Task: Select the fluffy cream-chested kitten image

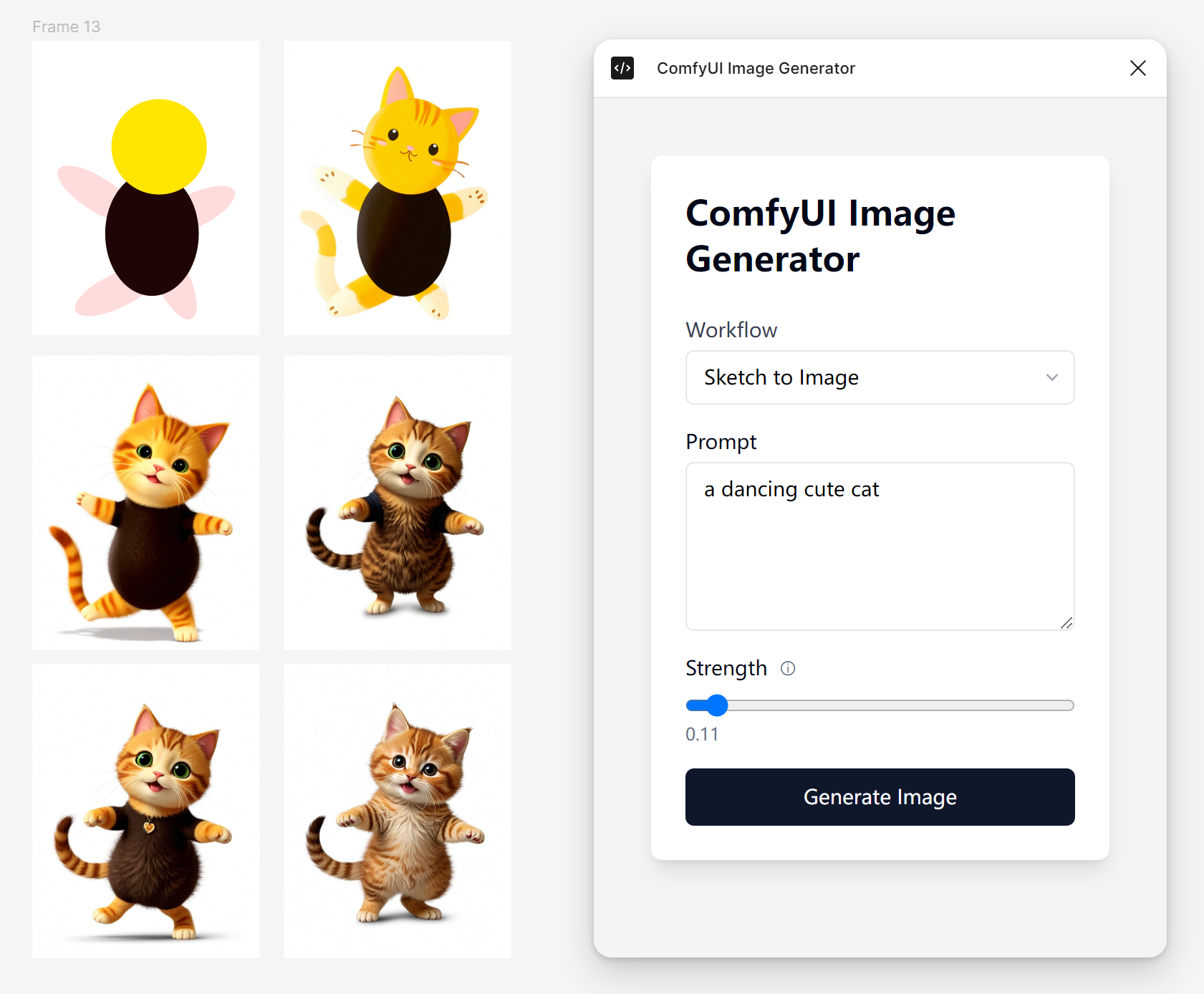Action: tap(398, 811)
